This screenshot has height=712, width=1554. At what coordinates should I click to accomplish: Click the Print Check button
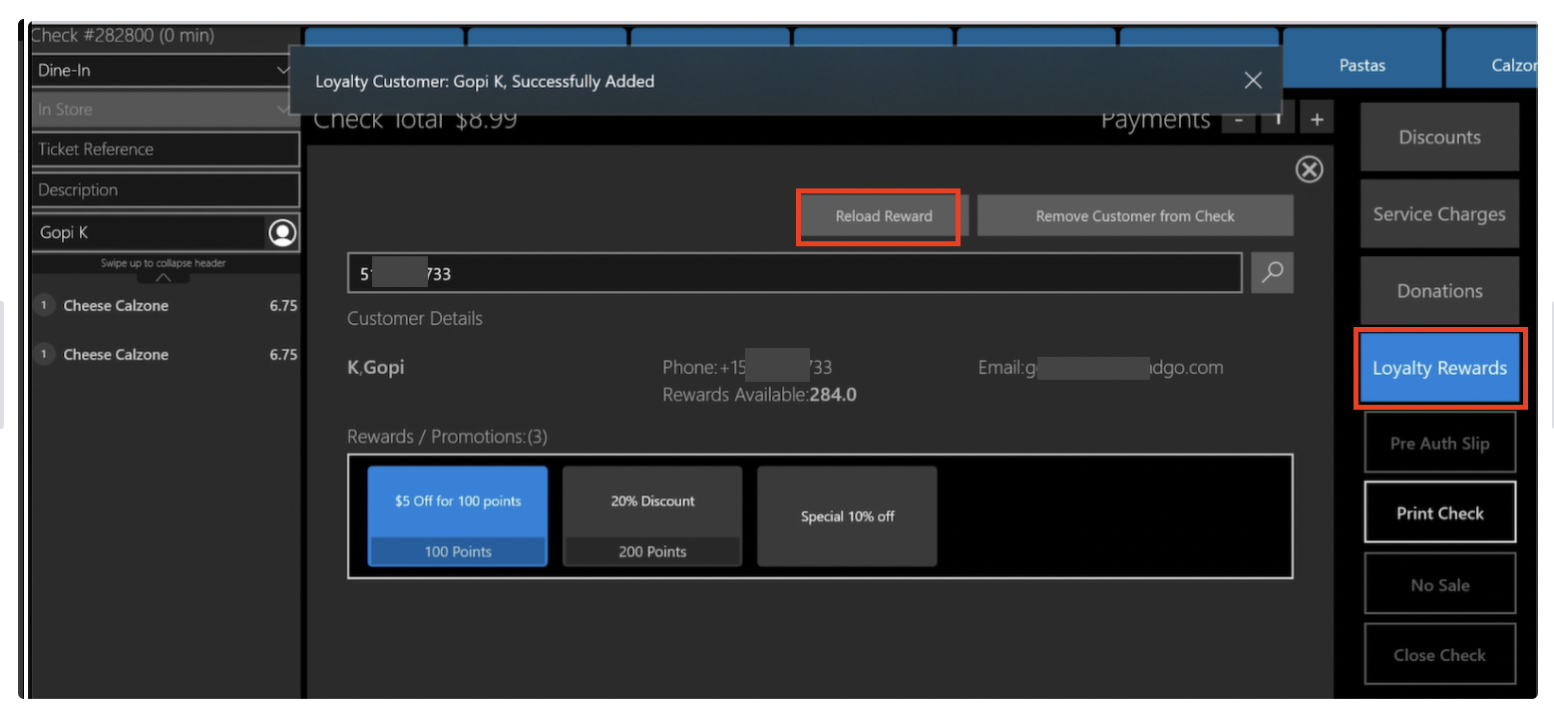1439,513
